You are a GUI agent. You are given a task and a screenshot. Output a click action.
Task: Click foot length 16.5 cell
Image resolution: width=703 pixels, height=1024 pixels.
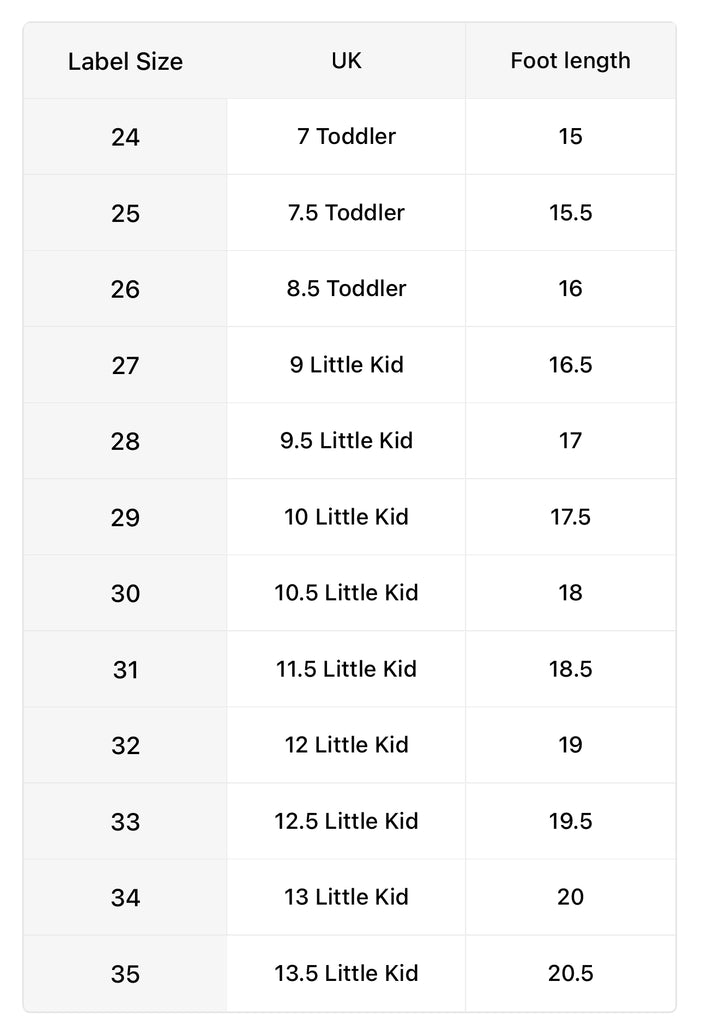[570, 365]
